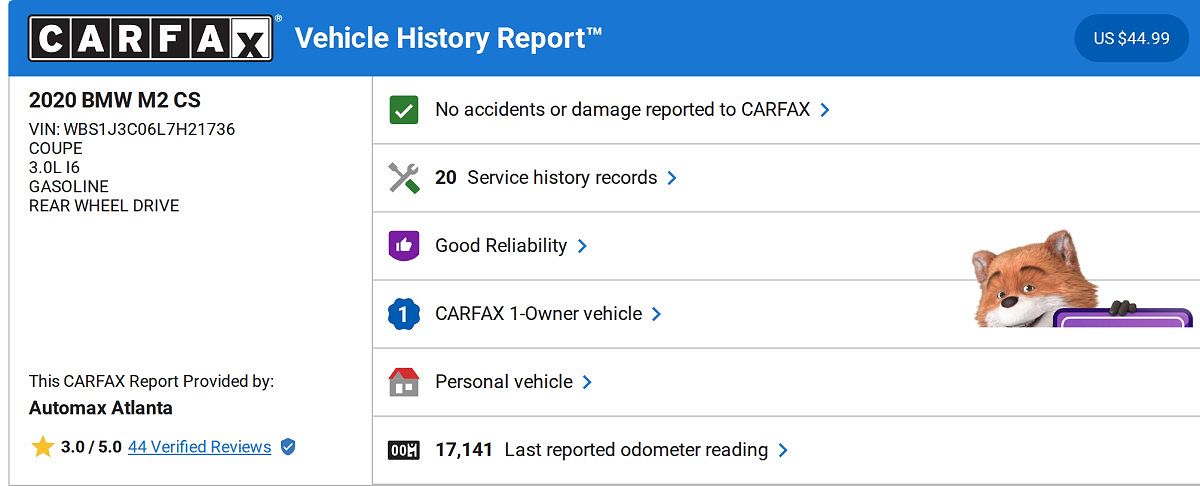Click the Automax Atlanta dealer name
Image resolution: width=1200 pixels, height=486 pixels.
click(101, 408)
